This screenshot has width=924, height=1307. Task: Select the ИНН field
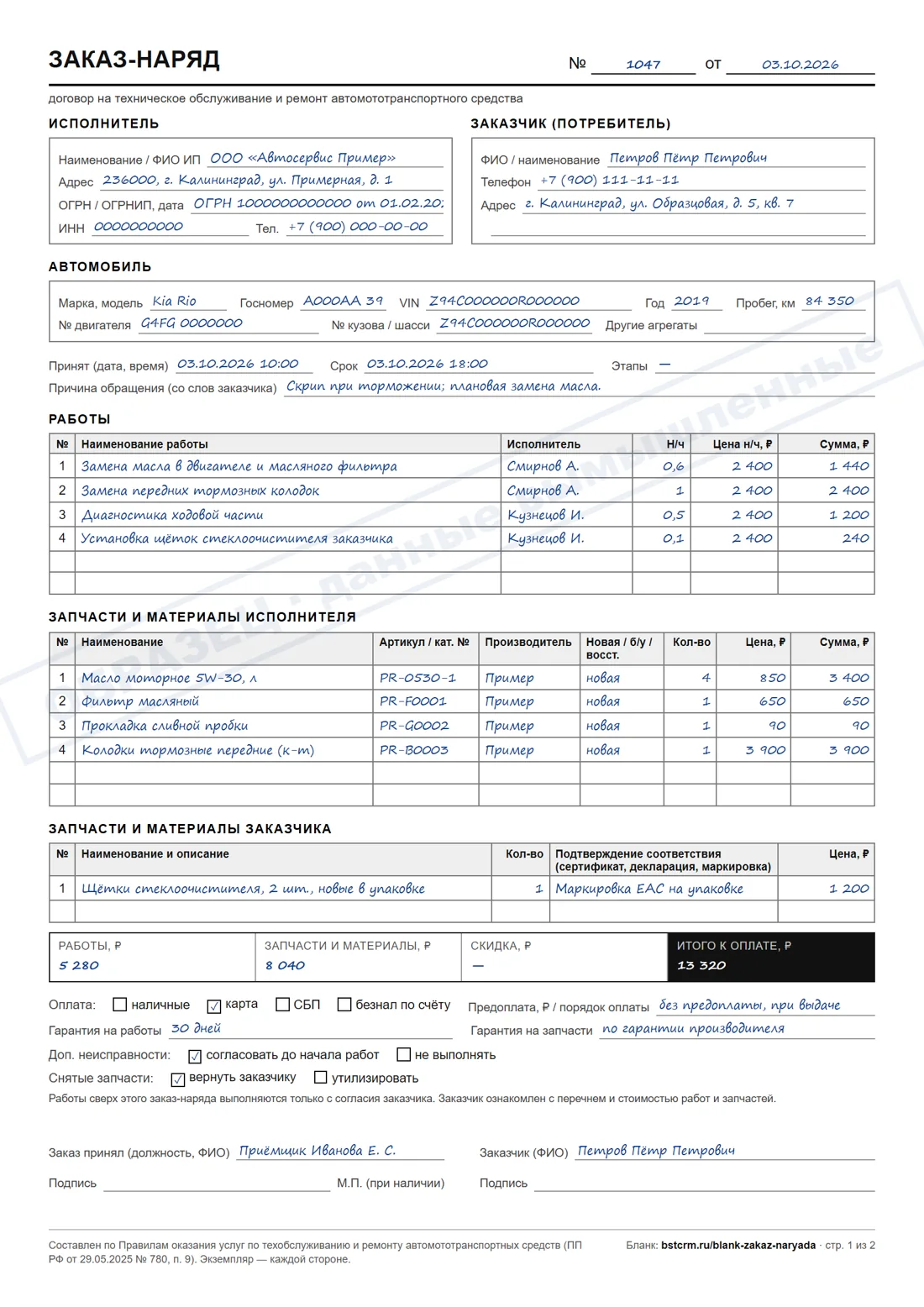[x=171, y=227]
